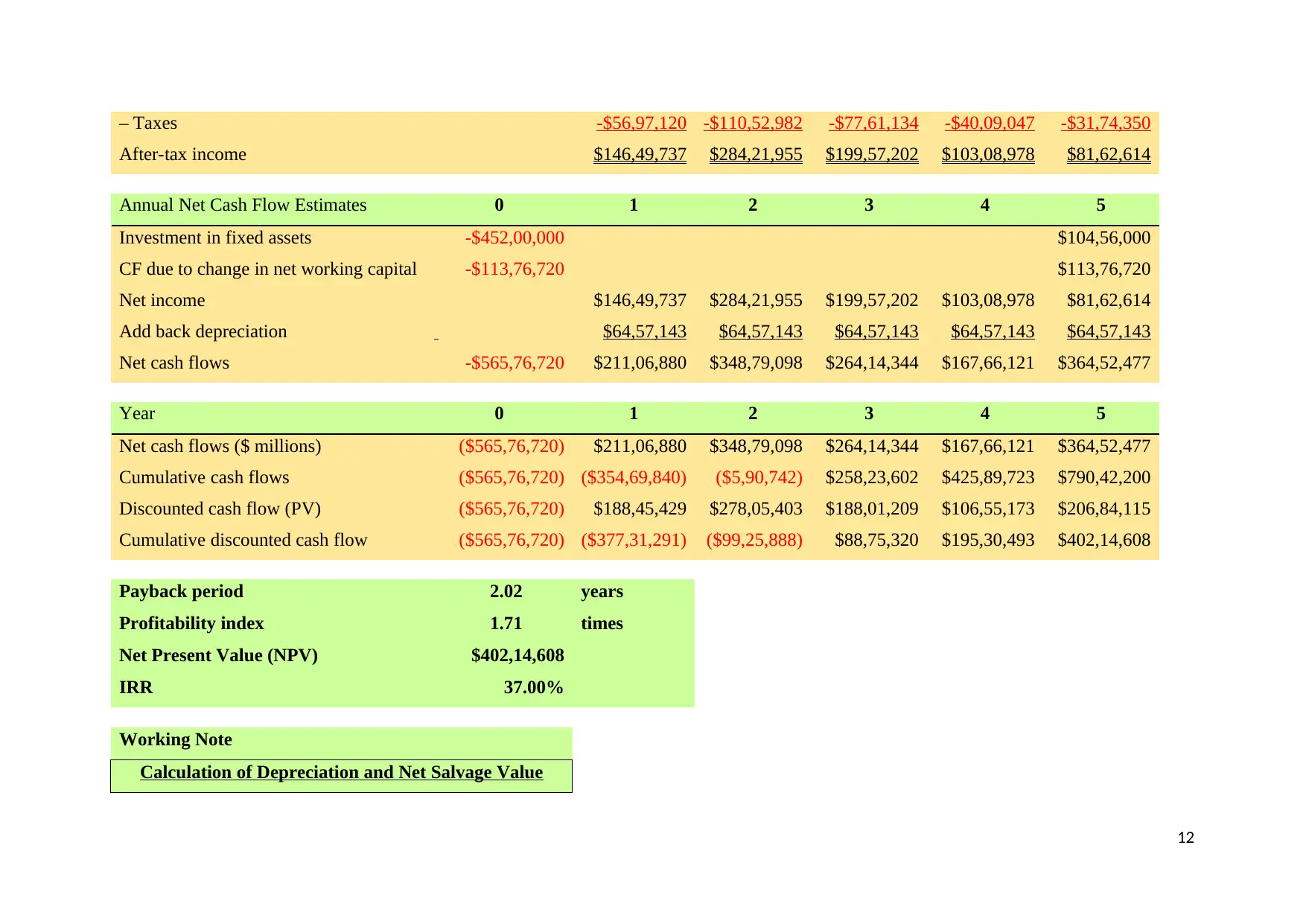The width and height of the screenshot is (1306, 924).
Task: Select underlined after-tax income $103,08,978
Action: coord(988,155)
